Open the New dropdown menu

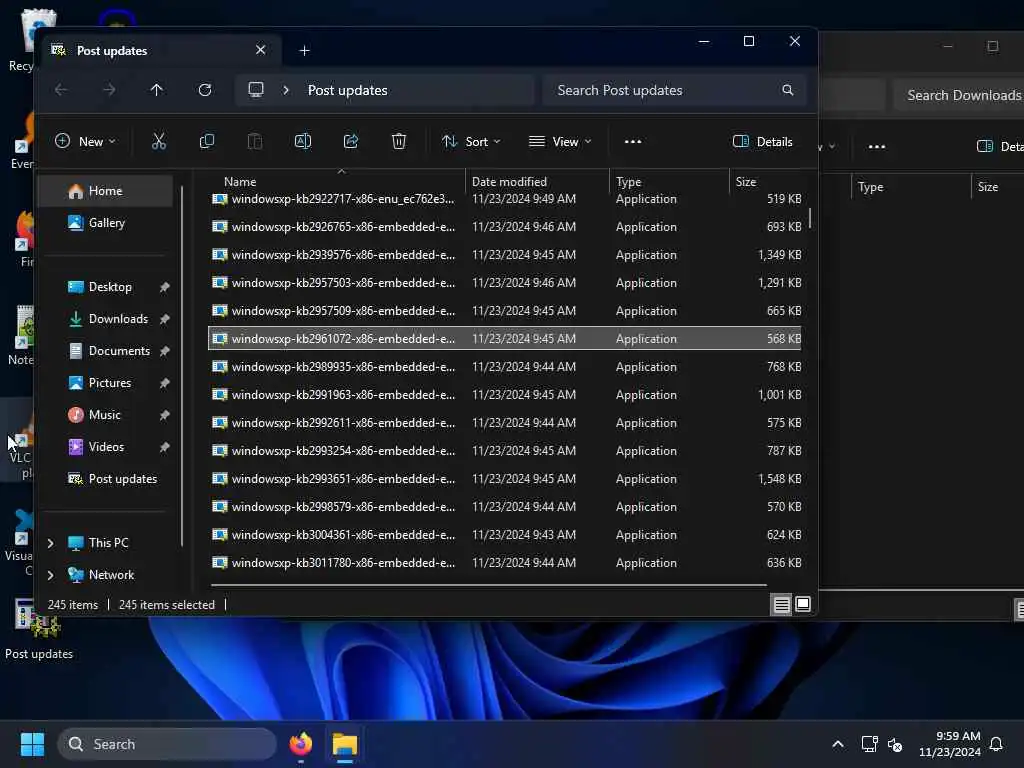[x=86, y=141]
